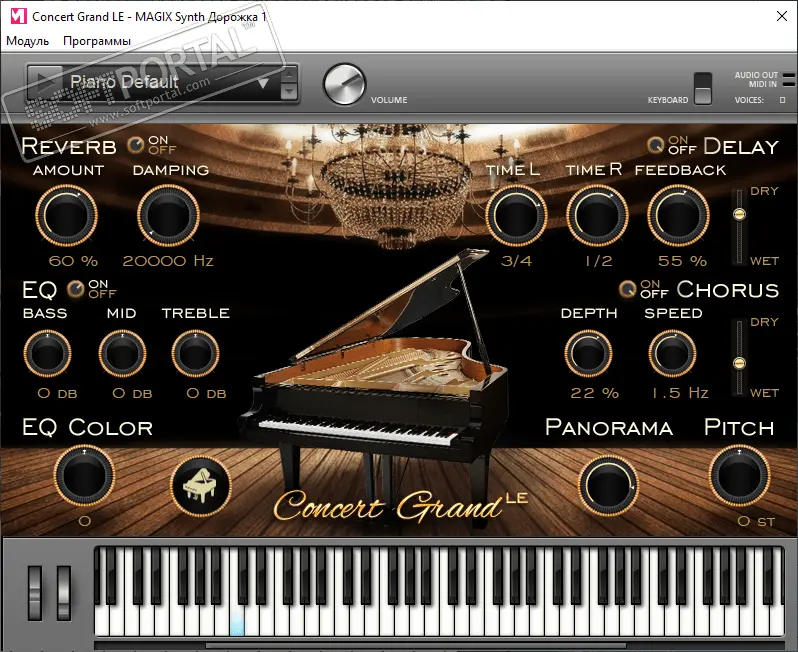Open the Программы menu
798x652 pixels.
tap(97, 41)
